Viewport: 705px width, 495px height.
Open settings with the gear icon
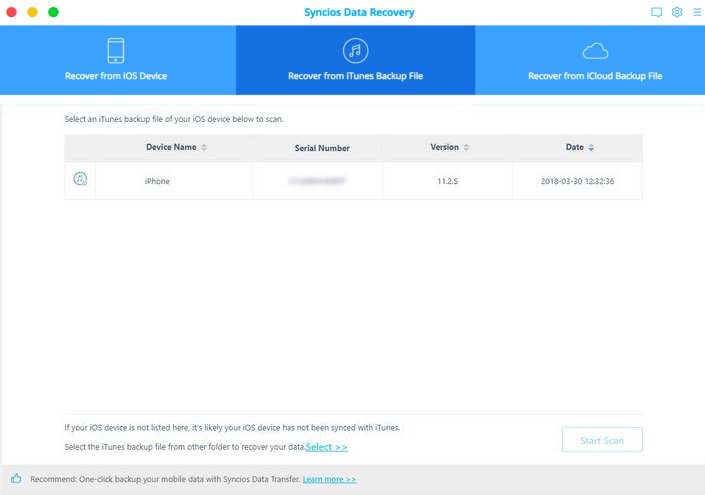[677, 12]
